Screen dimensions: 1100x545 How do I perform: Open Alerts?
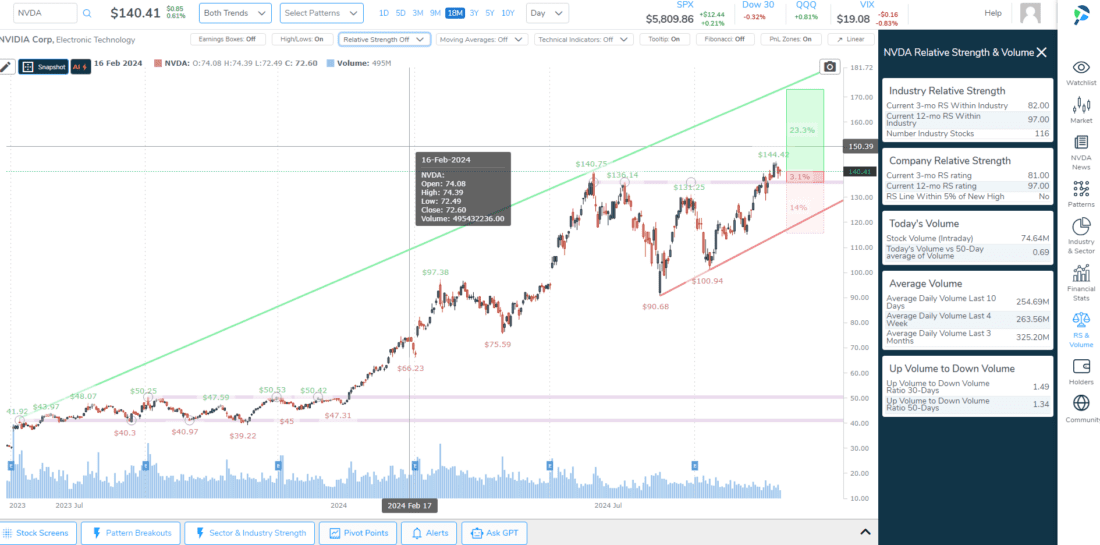(429, 533)
